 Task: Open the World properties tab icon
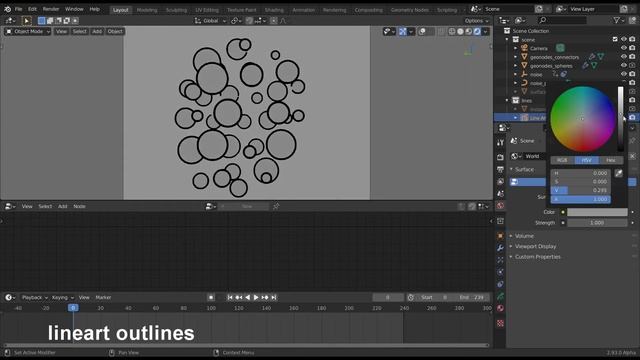tap(500, 205)
